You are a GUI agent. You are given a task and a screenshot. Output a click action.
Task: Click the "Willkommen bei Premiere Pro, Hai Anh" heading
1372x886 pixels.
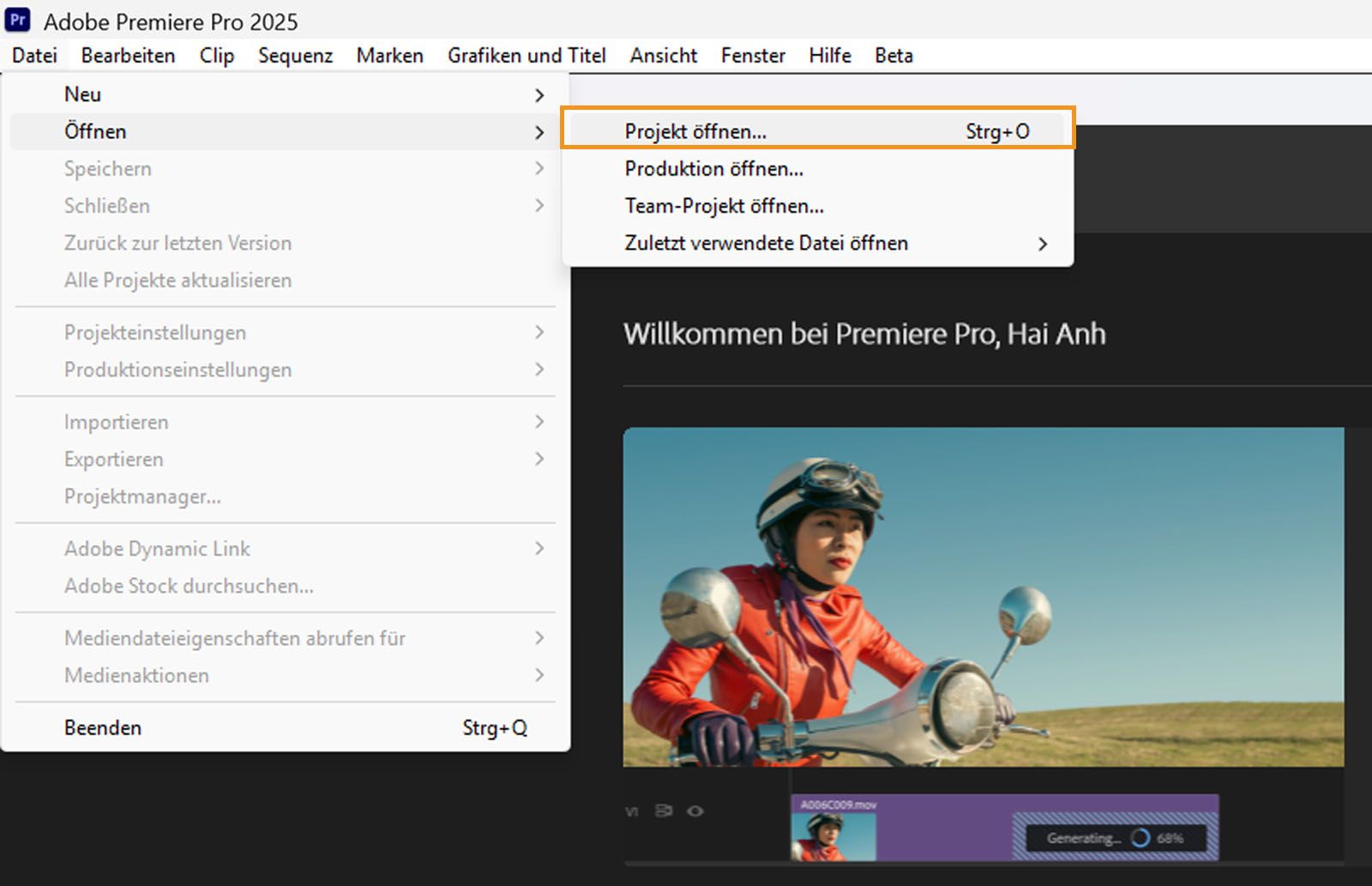[x=864, y=334]
